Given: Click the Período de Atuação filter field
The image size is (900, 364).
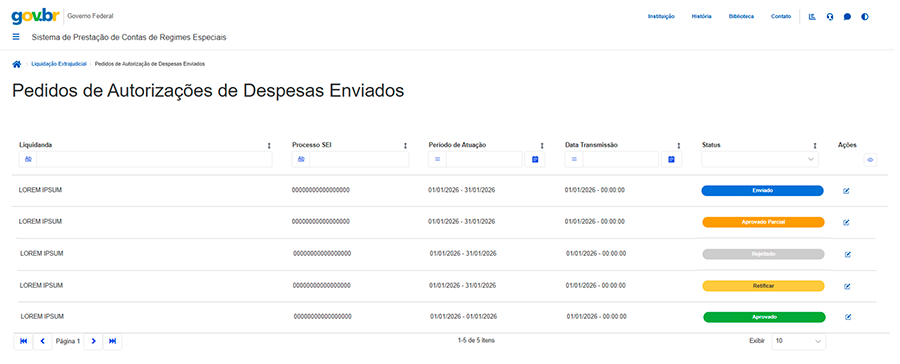Looking at the screenshot, I should click(x=484, y=159).
